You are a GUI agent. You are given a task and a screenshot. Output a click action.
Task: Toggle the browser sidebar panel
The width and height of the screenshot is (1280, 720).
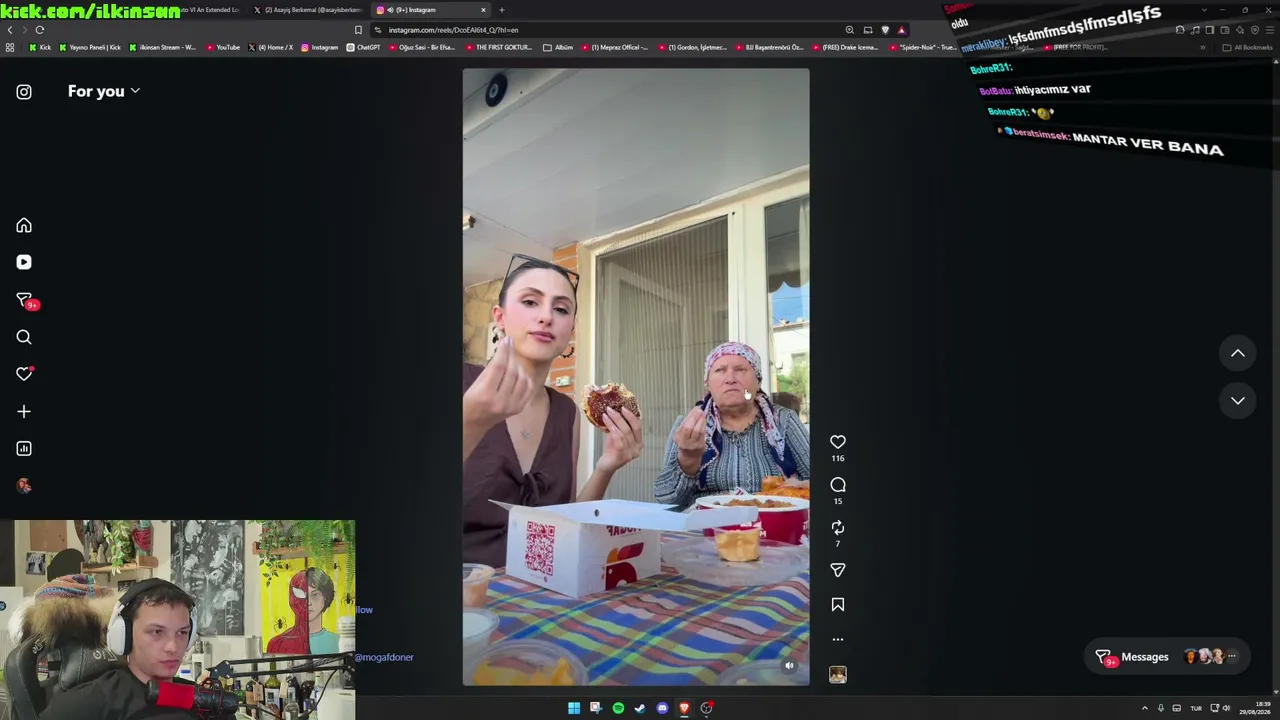1210,30
